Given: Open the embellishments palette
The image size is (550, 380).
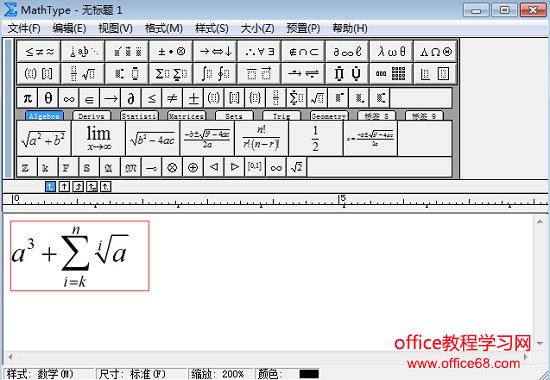Looking at the screenshot, I should pyautogui.click(x=127, y=52).
